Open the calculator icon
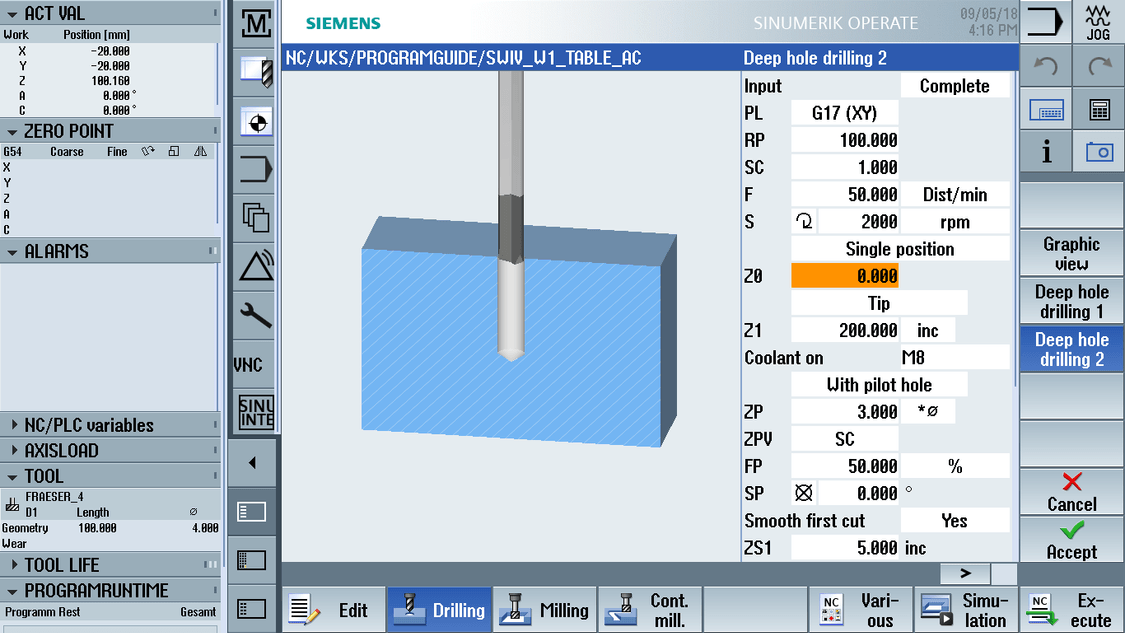 click(1099, 111)
